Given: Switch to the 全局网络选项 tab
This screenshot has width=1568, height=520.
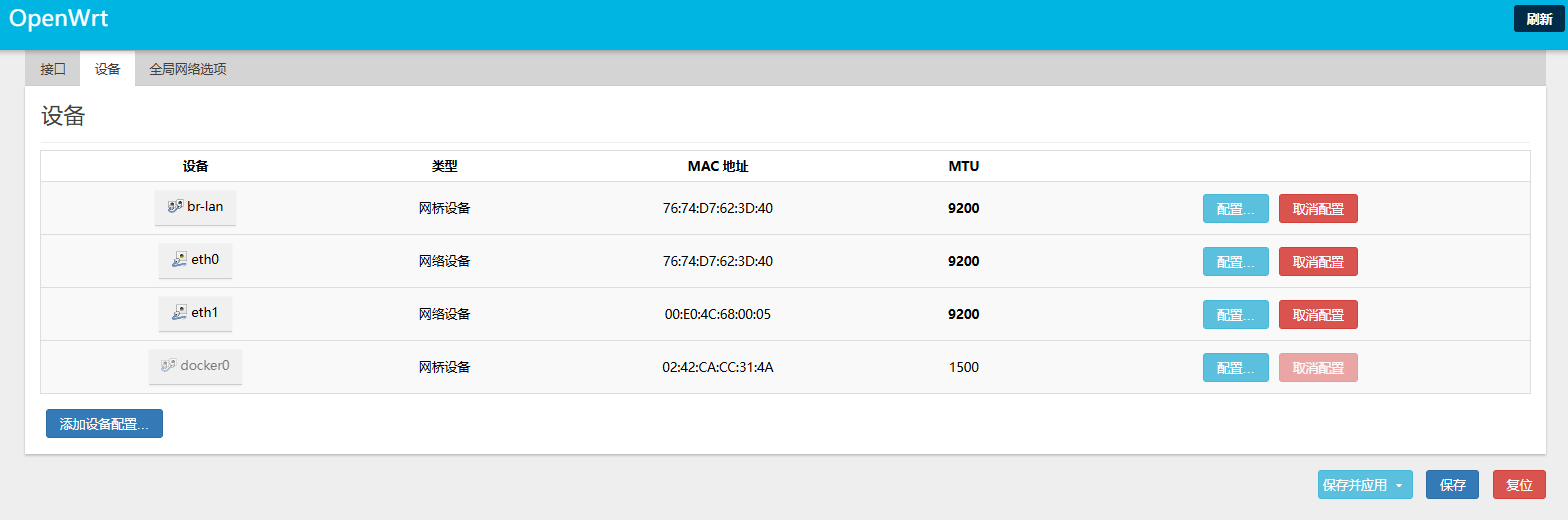Looking at the screenshot, I should coord(188,69).
